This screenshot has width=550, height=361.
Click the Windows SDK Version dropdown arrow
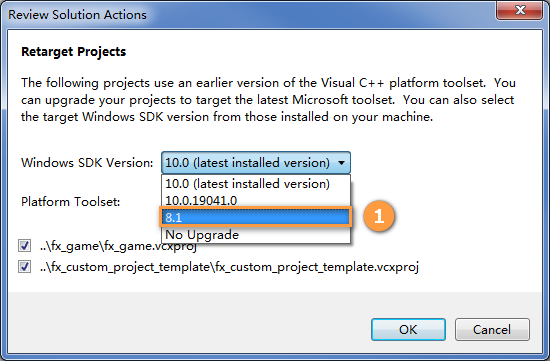point(341,163)
